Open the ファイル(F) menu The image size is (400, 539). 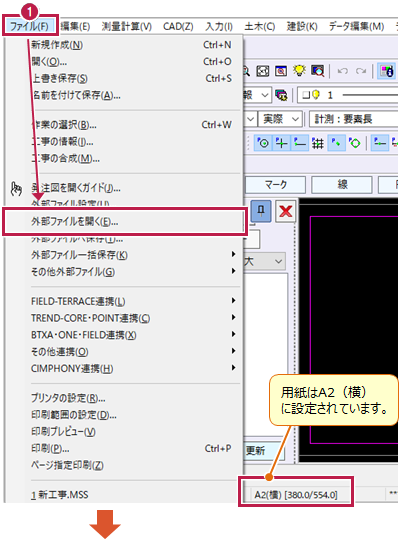coord(30,26)
